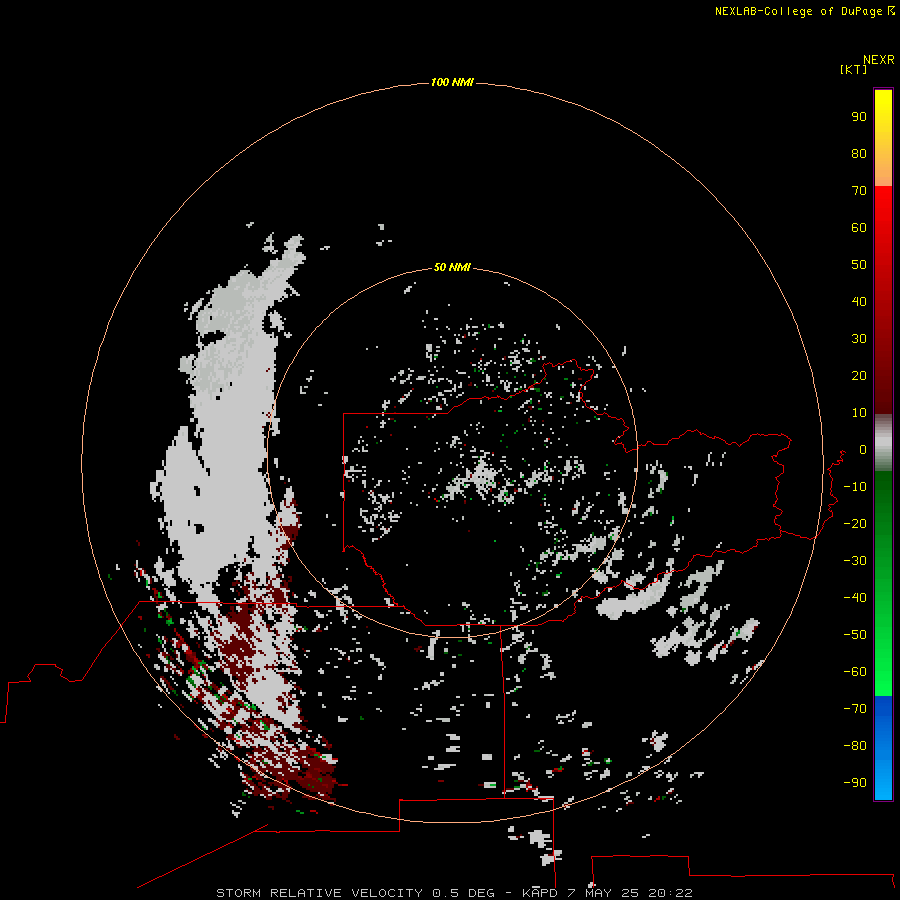
Task: Click the 20 value on velocity scale
Action: [x=859, y=376]
